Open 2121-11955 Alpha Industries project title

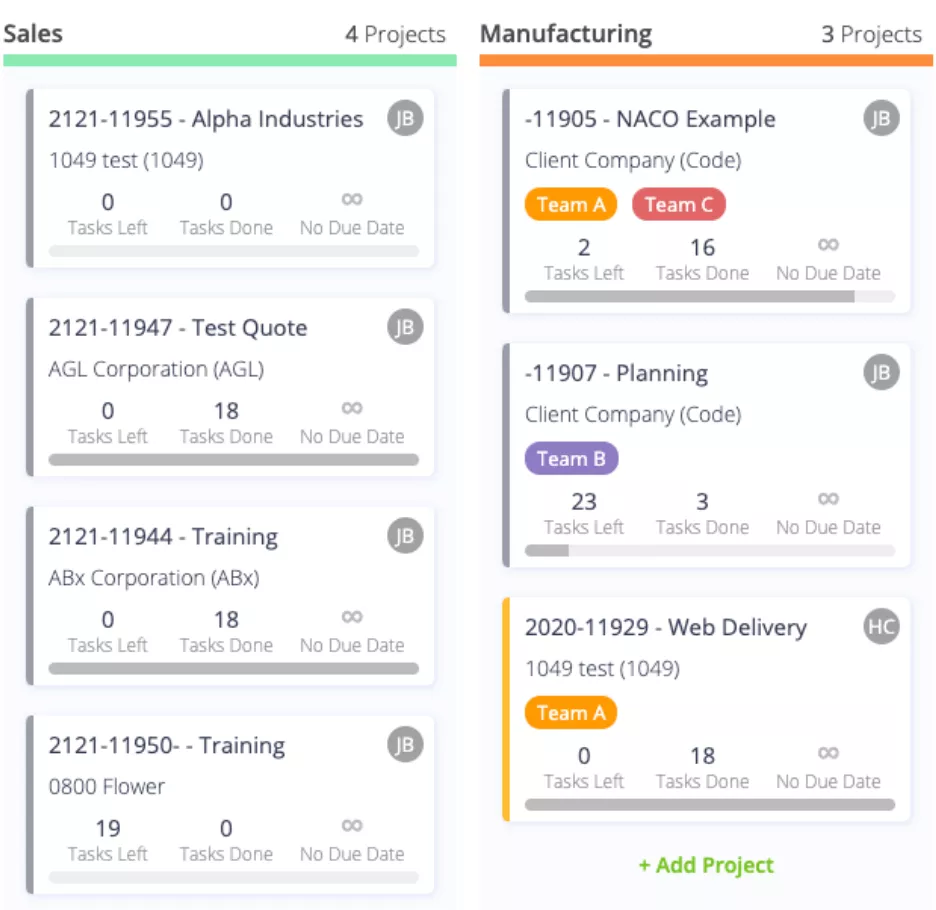[x=206, y=119]
